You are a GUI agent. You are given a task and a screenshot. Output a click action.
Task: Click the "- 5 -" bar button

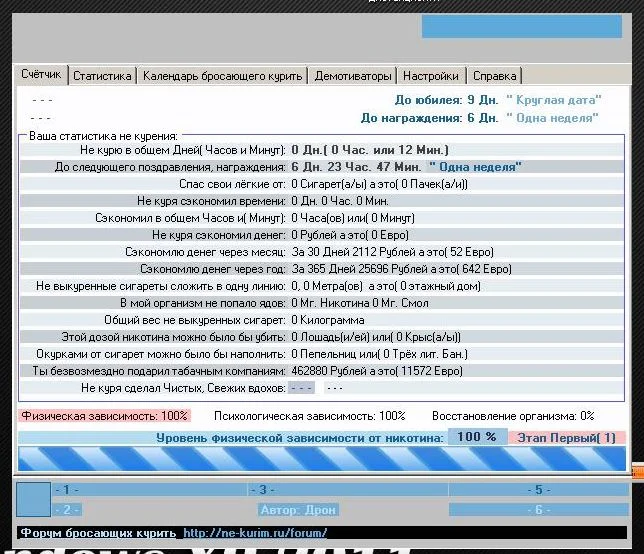point(539,490)
